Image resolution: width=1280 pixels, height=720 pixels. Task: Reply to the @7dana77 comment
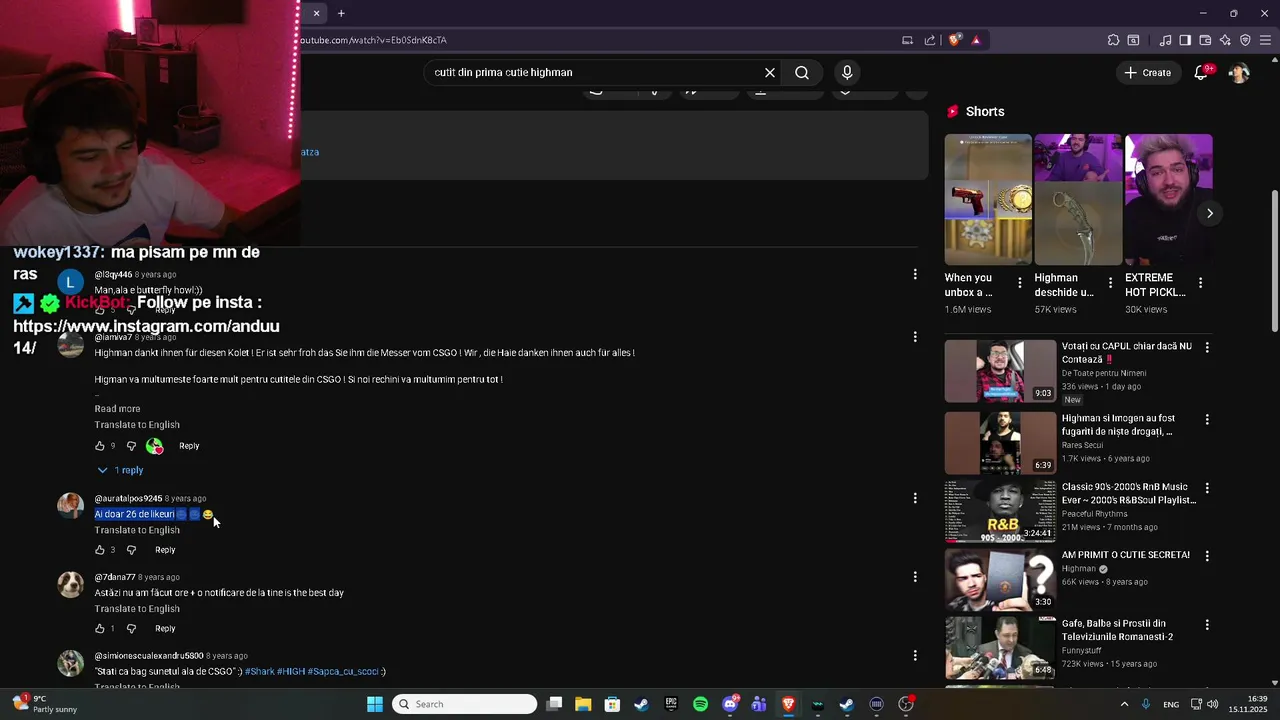[165, 629]
